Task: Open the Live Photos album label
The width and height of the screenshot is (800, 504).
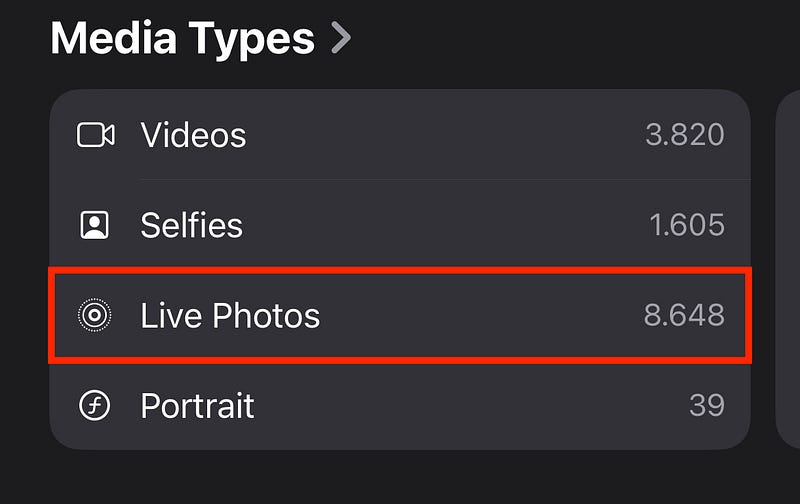Action: point(230,316)
